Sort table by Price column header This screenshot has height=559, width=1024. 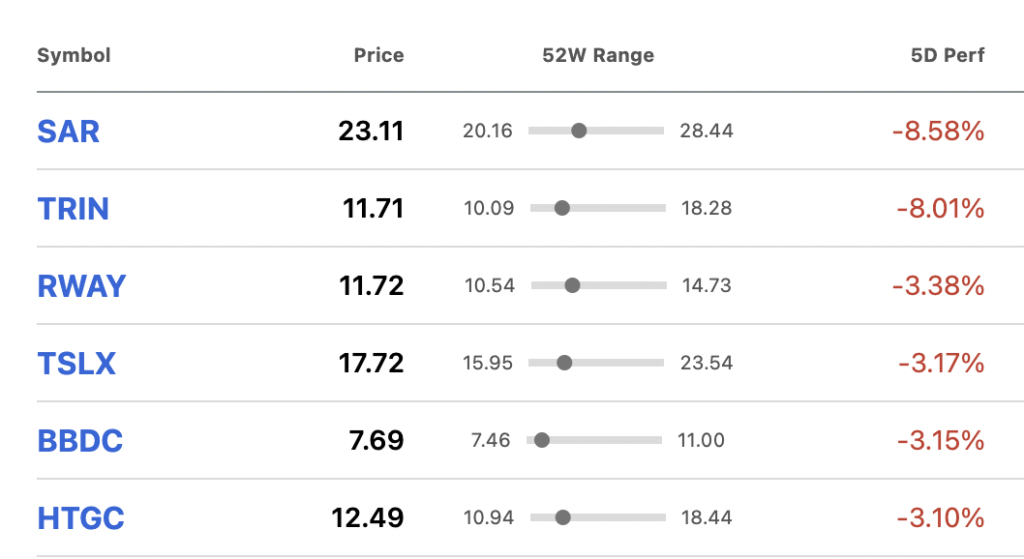(379, 55)
